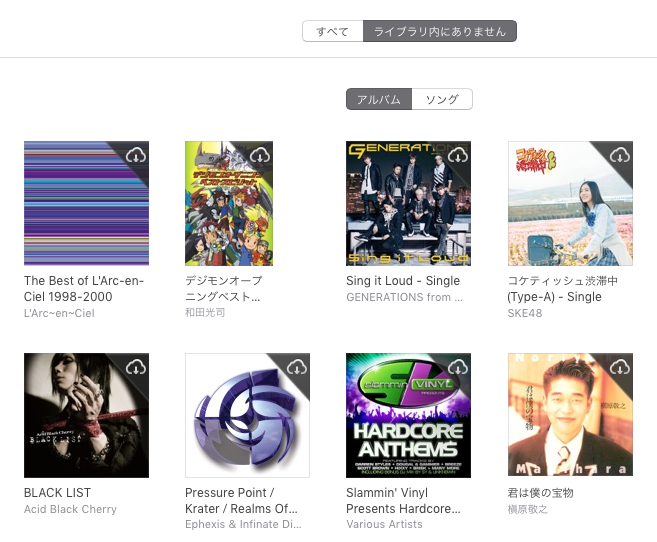This screenshot has height=542, width=657.
Task: Click title Pressure Point / Krater / Realms Of...
Action: pyautogui.click(x=241, y=501)
